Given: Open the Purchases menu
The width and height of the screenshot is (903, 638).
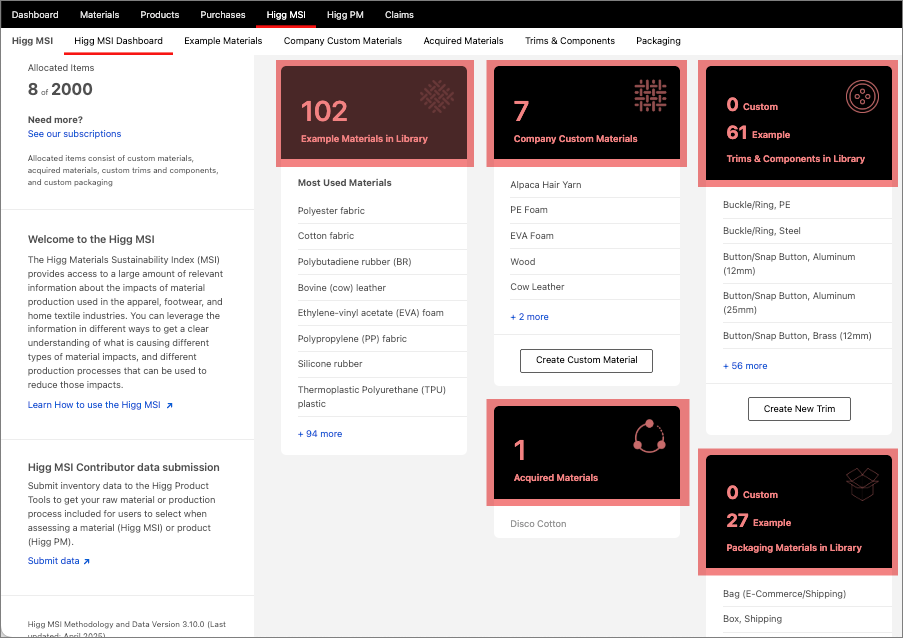Looking at the screenshot, I should coord(223,14).
